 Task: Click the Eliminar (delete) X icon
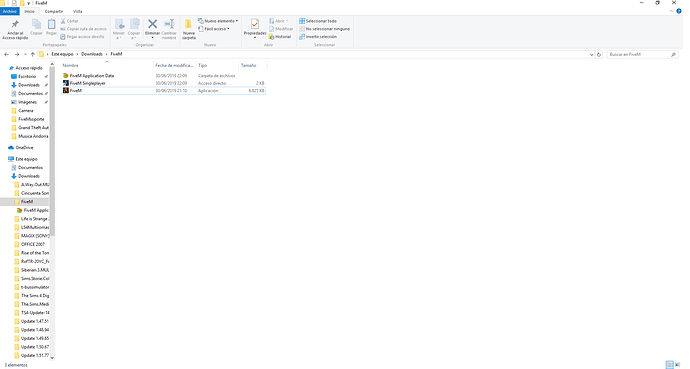(x=152, y=24)
